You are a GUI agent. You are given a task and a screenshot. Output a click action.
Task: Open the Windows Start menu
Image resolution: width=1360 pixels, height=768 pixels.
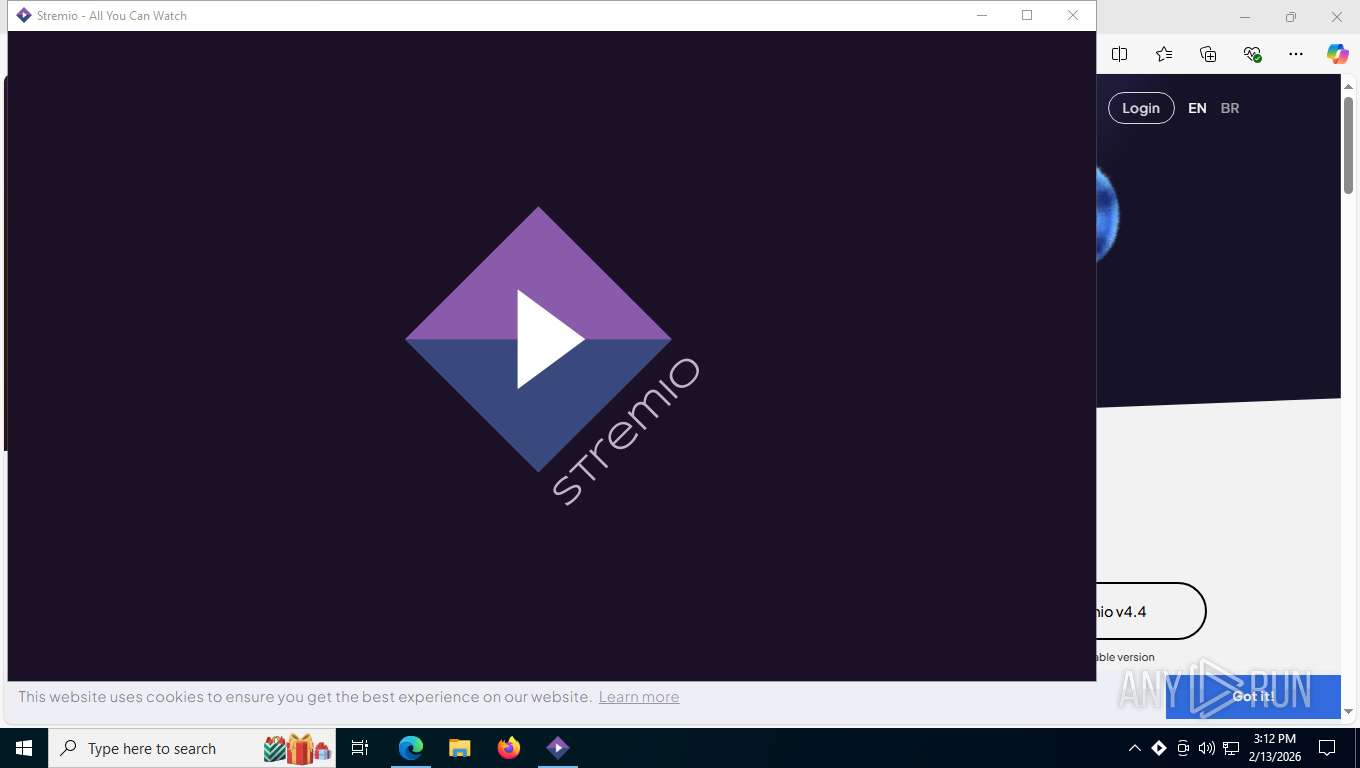coord(24,748)
